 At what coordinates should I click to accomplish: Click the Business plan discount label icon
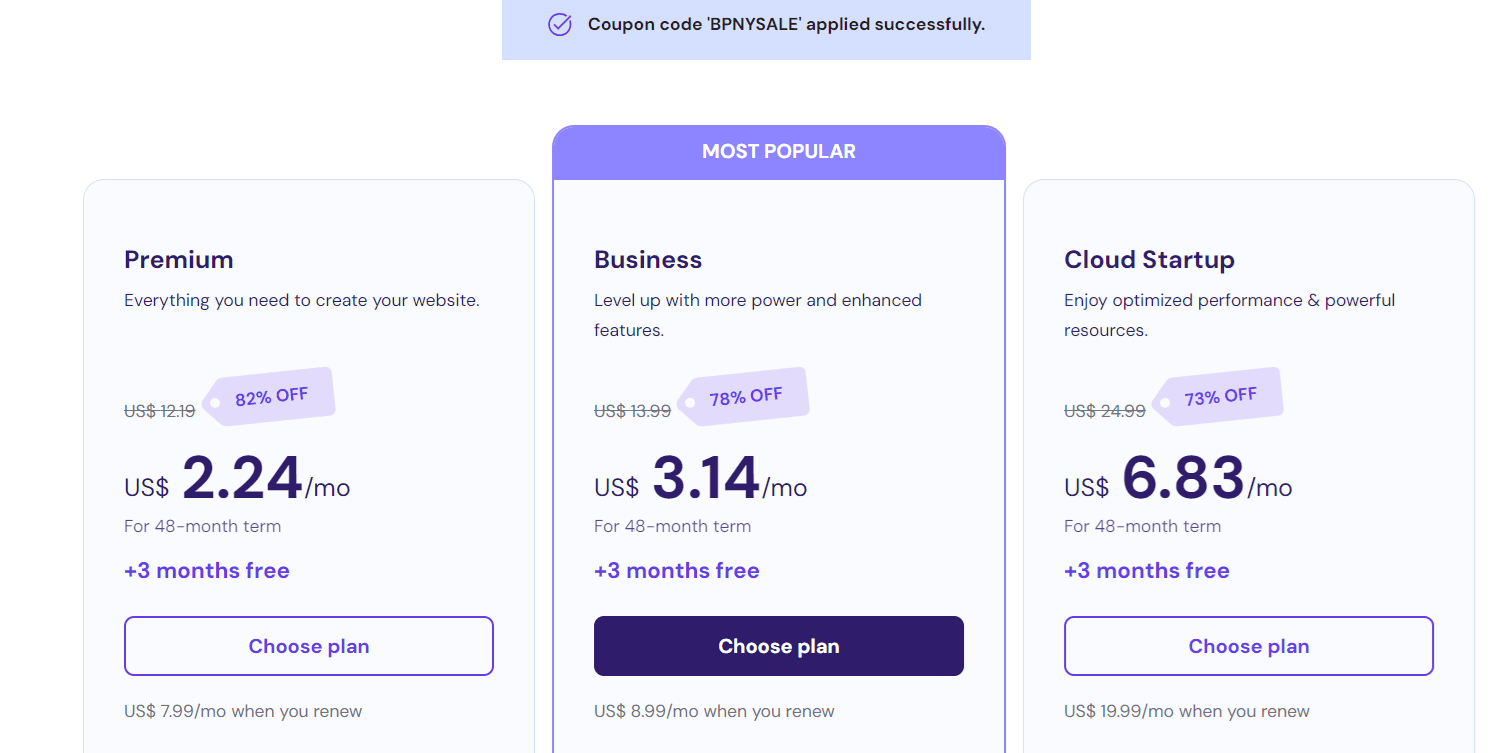[x=745, y=395]
